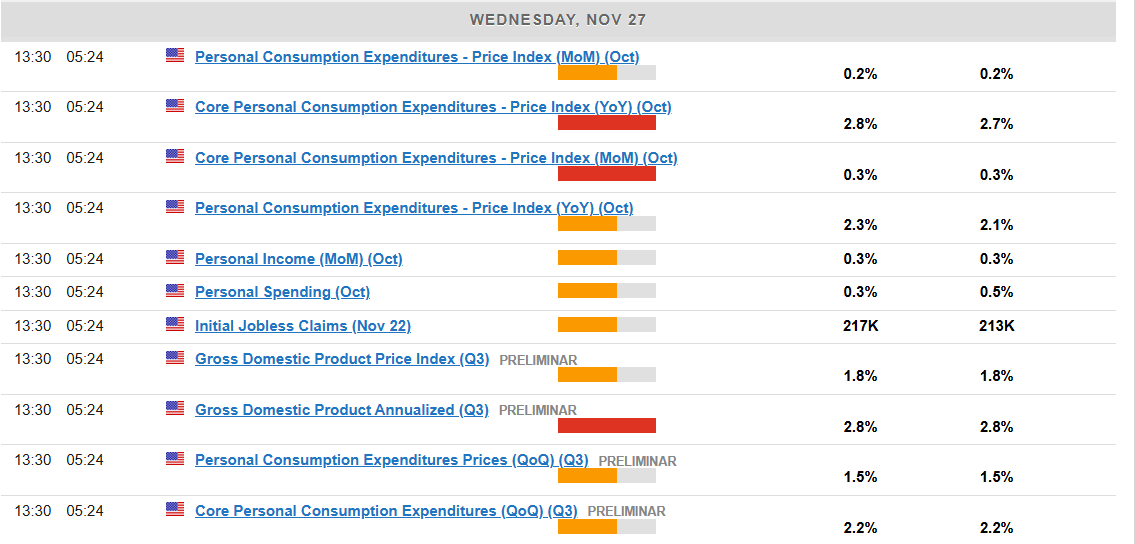Click the 0.5% value in Personal Spending row
1135x544 pixels.
tap(996, 292)
